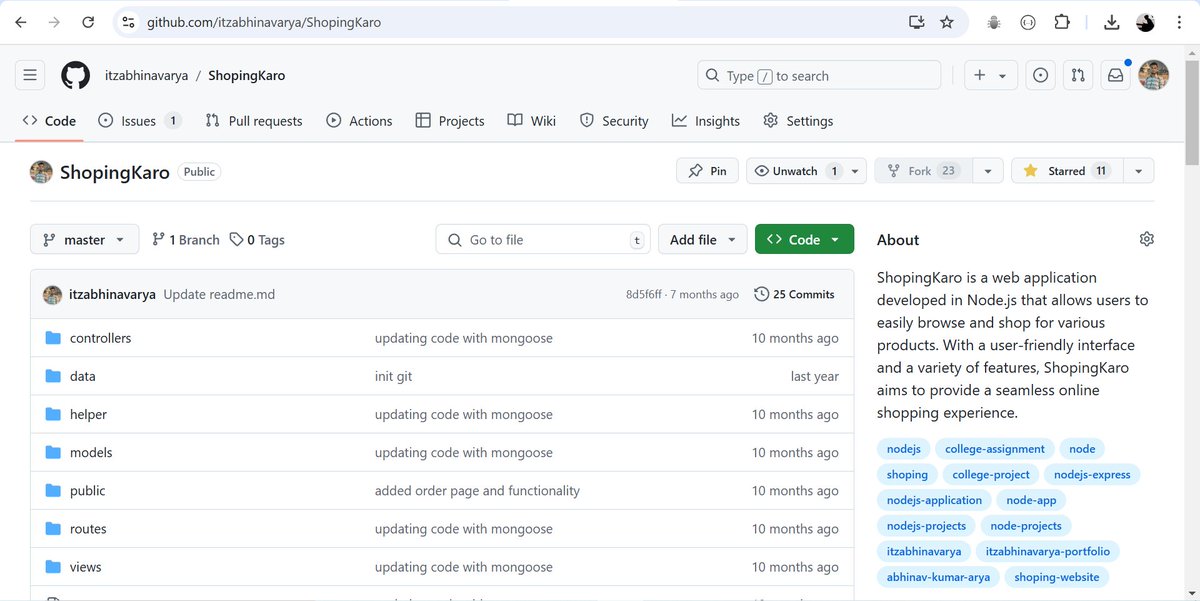
Task: Switch to the Projects tab
Action: (450, 121)
